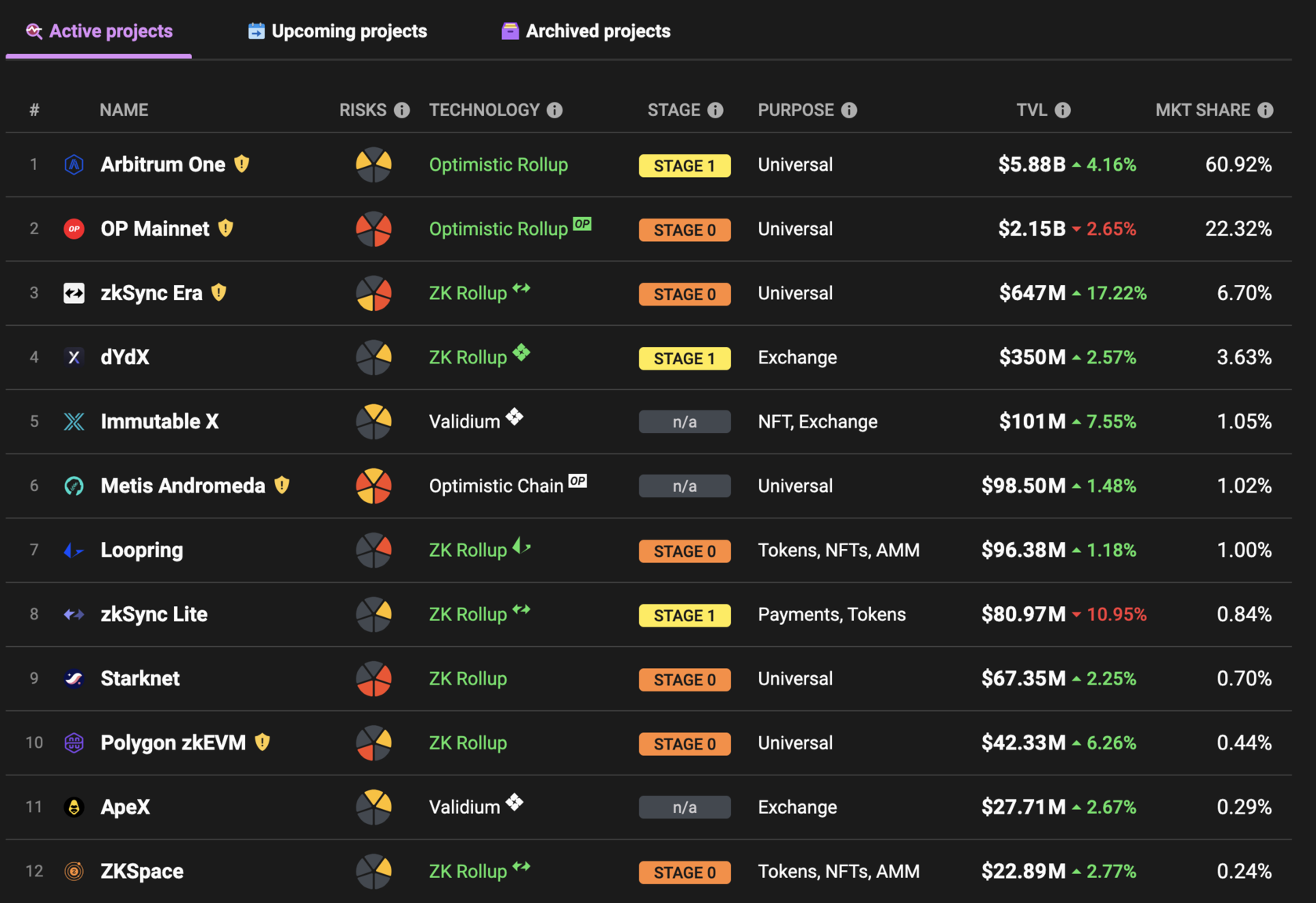Image resolution: width=1316 pixels, height=903 pixels.
Task: Click the Loopring technology provider icon
Action: point(522,546)
